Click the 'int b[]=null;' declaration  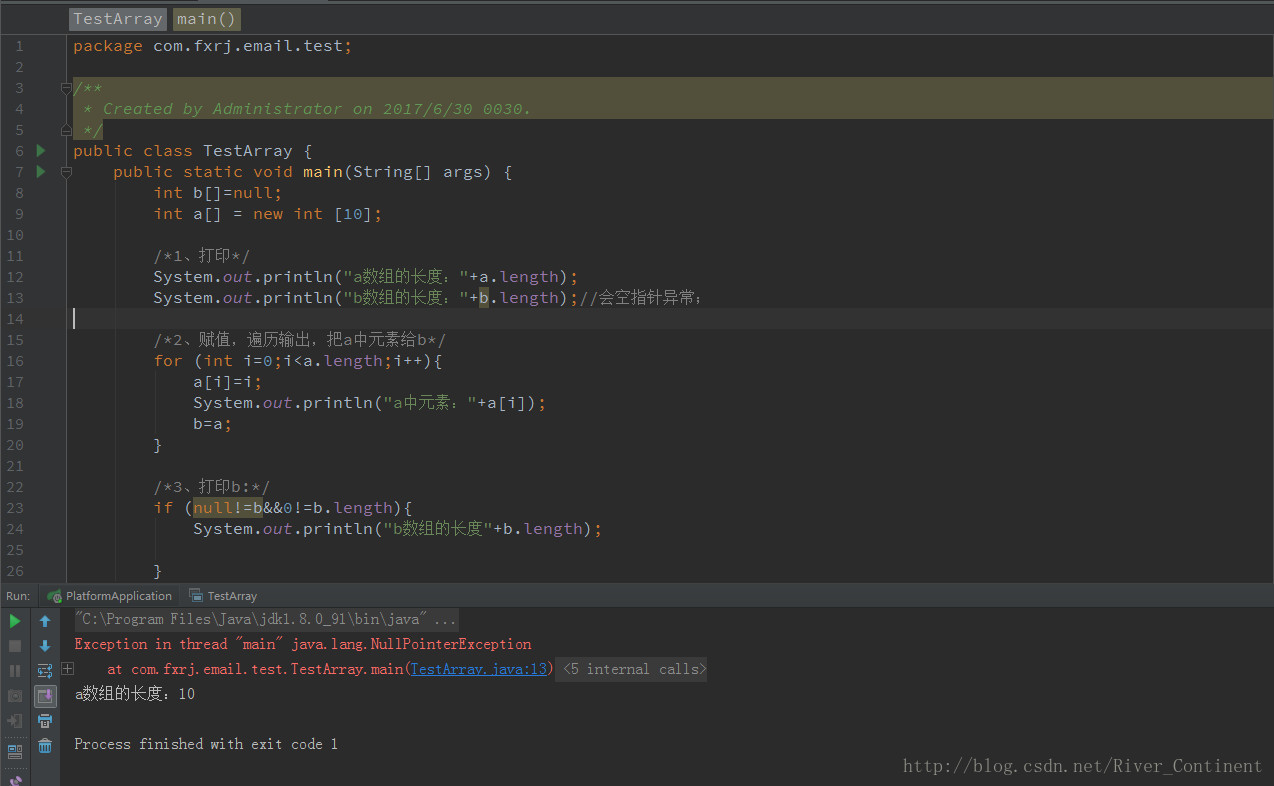218,193
